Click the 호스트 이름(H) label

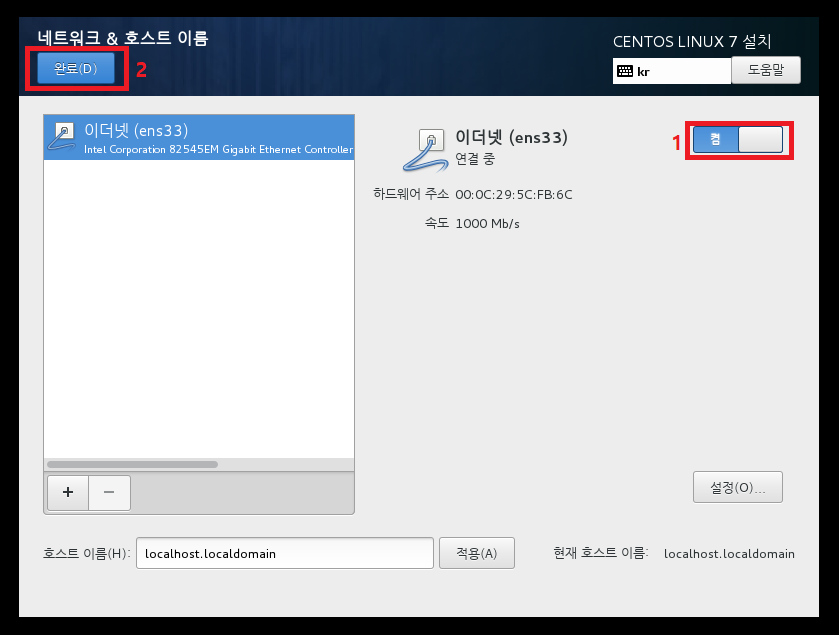87,553
